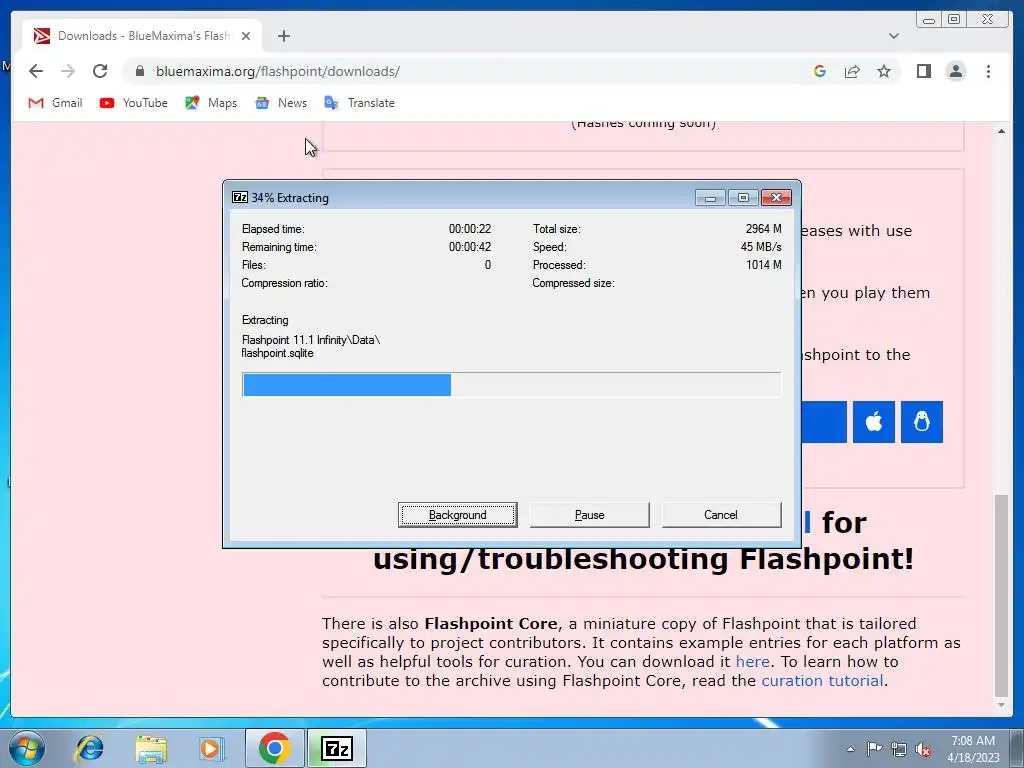
Task: Open volume tray icon
Action: click(923, 749)
